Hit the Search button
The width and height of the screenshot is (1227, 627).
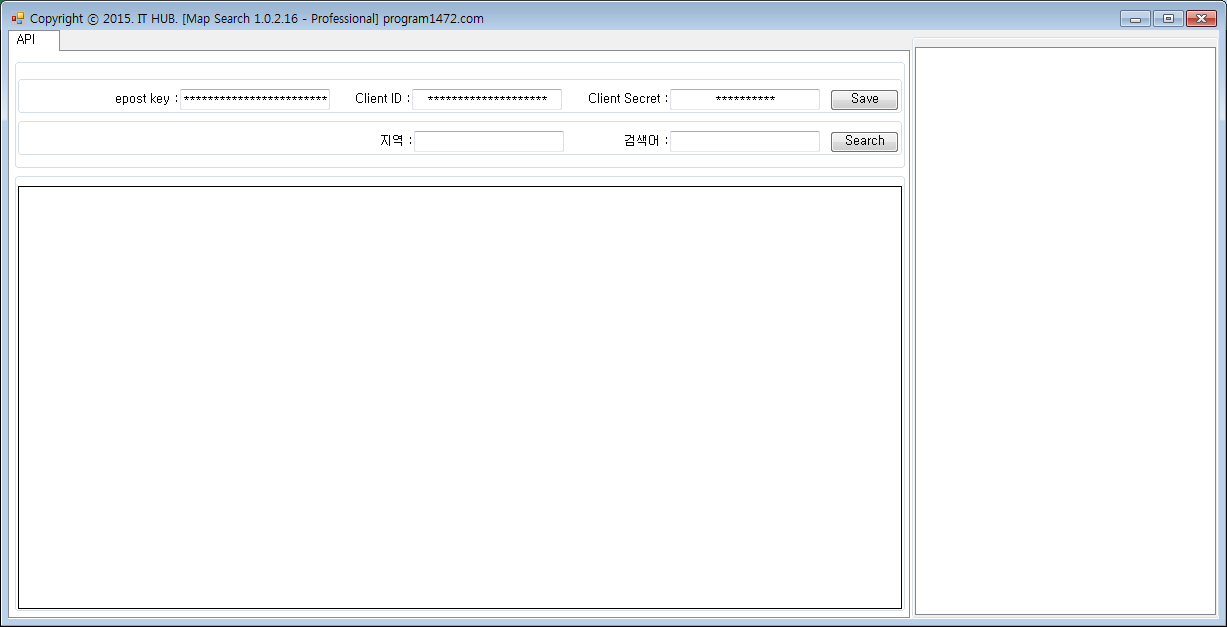[864, 141]
